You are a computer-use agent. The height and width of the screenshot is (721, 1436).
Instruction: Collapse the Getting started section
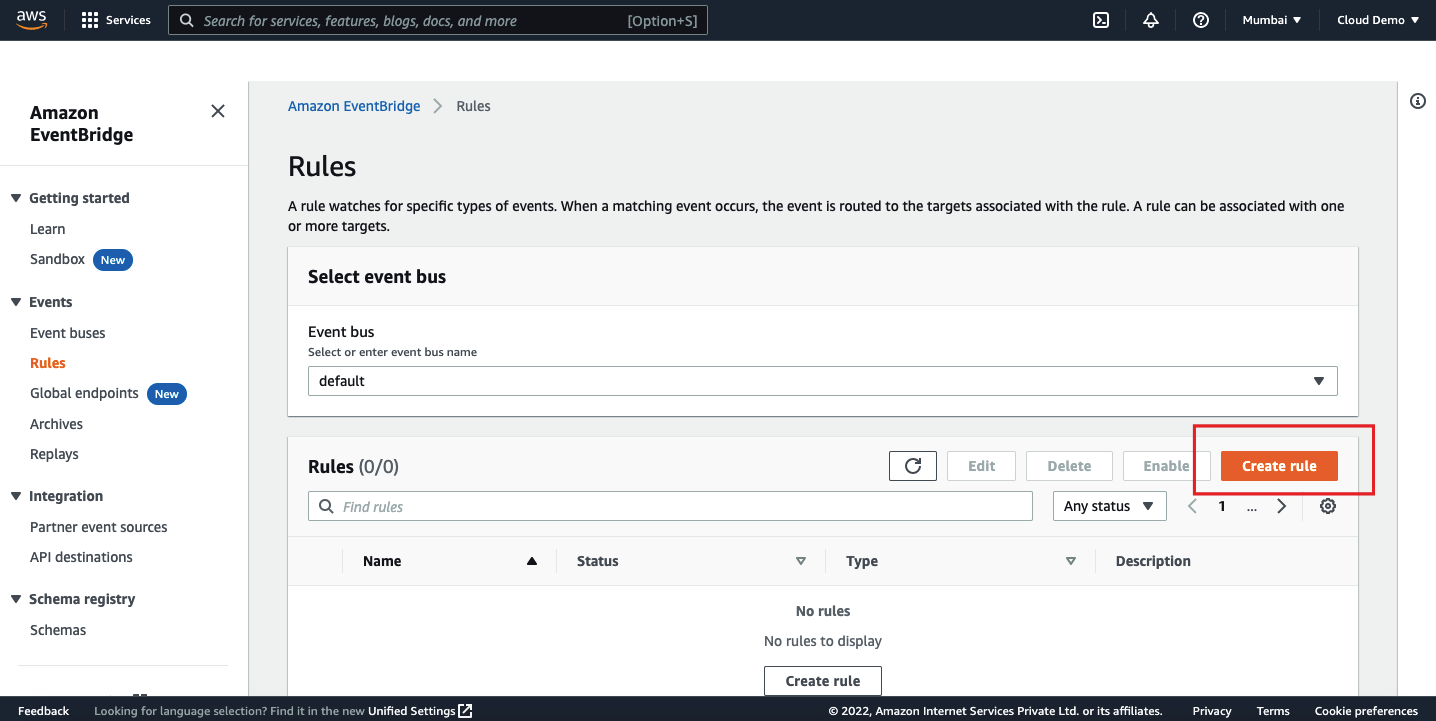[16, 198]
